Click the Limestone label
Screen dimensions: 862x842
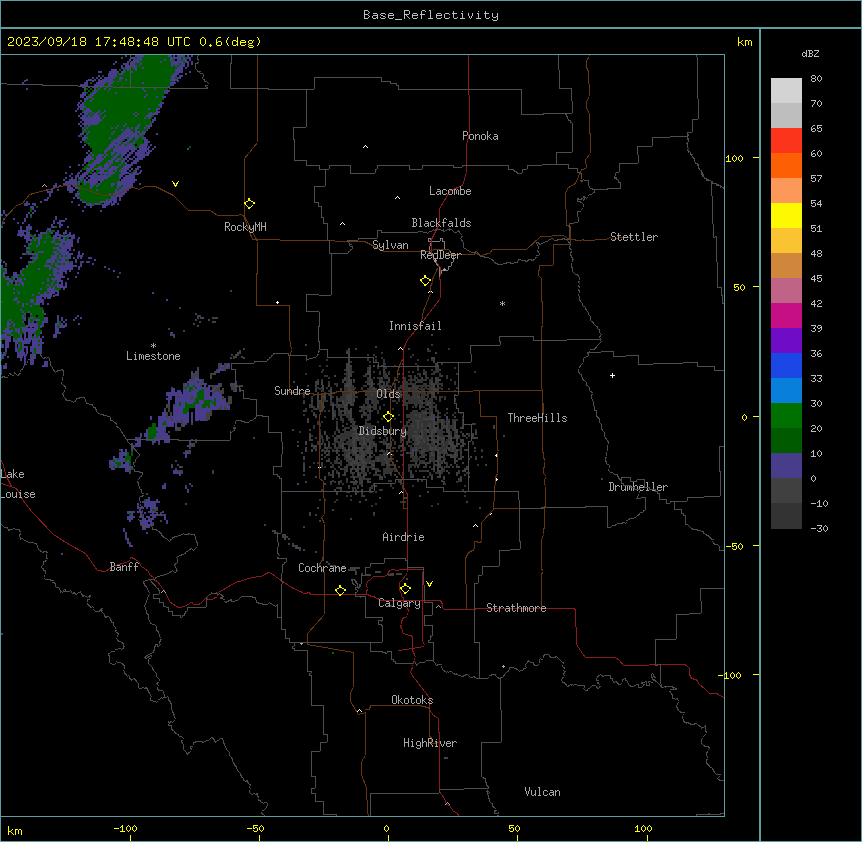(x=153, y=356)
